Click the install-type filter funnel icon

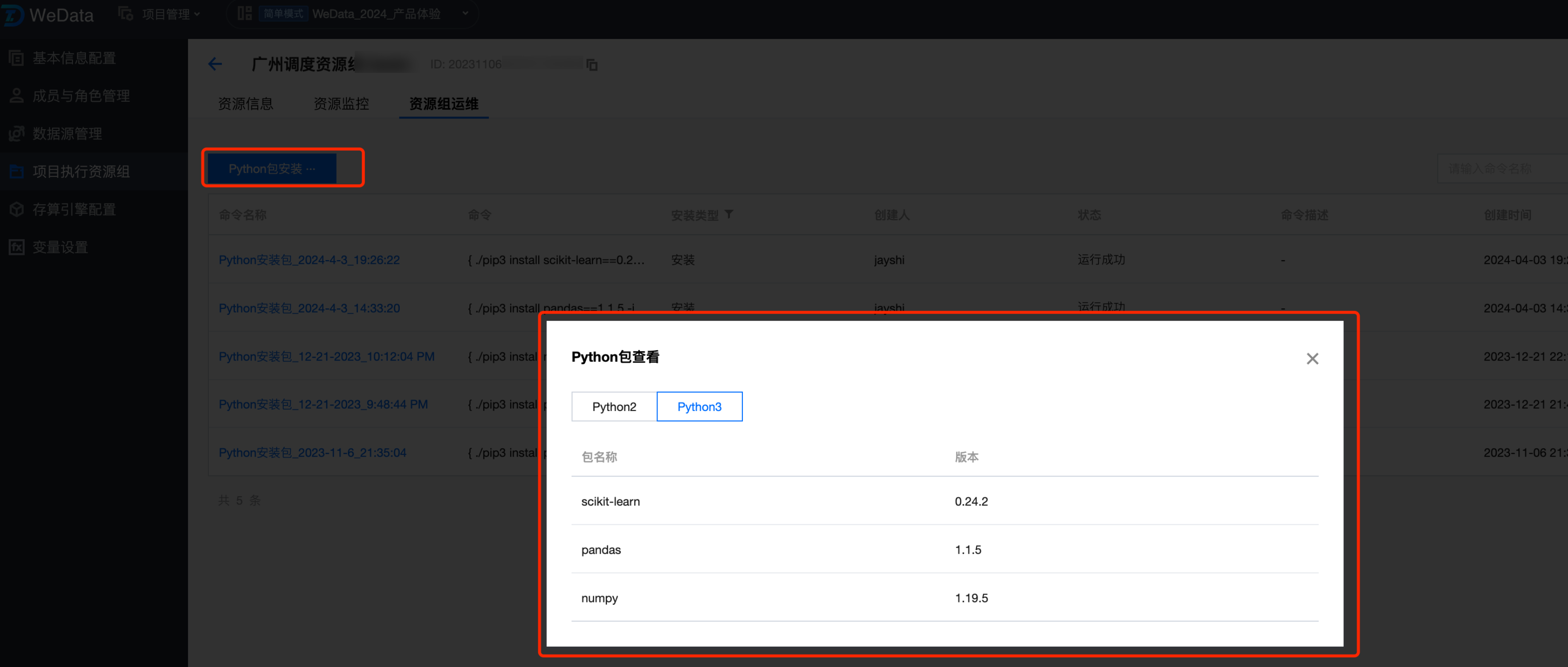click(x=729, y=215)
